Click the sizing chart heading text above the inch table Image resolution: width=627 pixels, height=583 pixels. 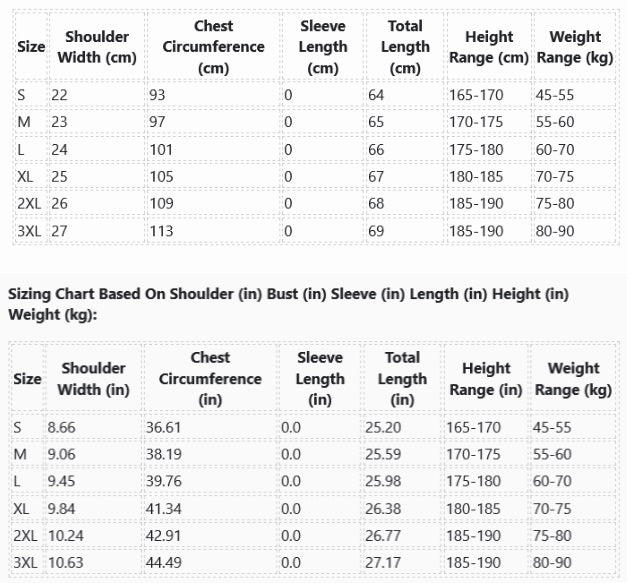pyautogui.click(x=288, y=304)
